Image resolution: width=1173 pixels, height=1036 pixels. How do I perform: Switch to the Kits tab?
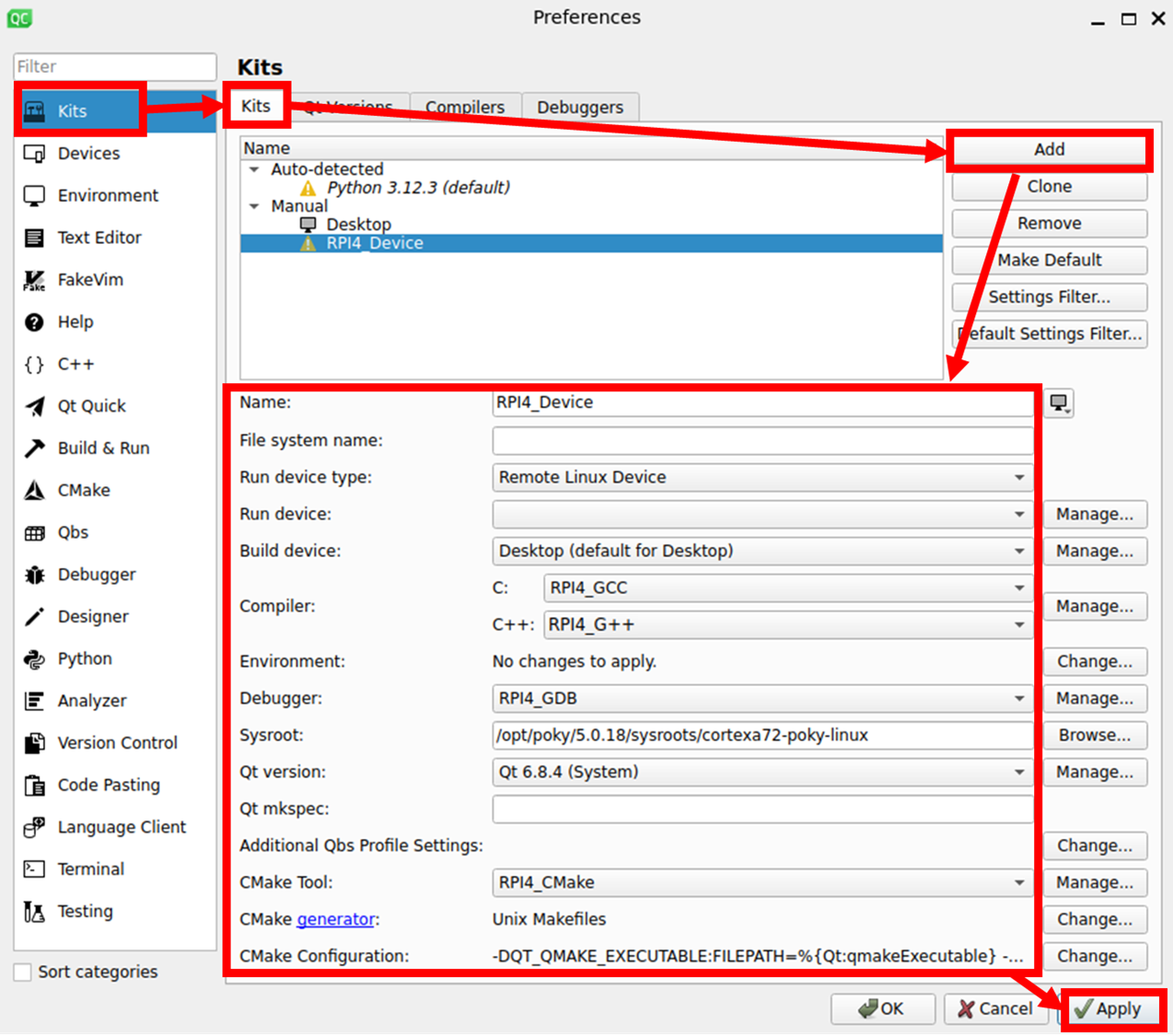coord(256,106)
